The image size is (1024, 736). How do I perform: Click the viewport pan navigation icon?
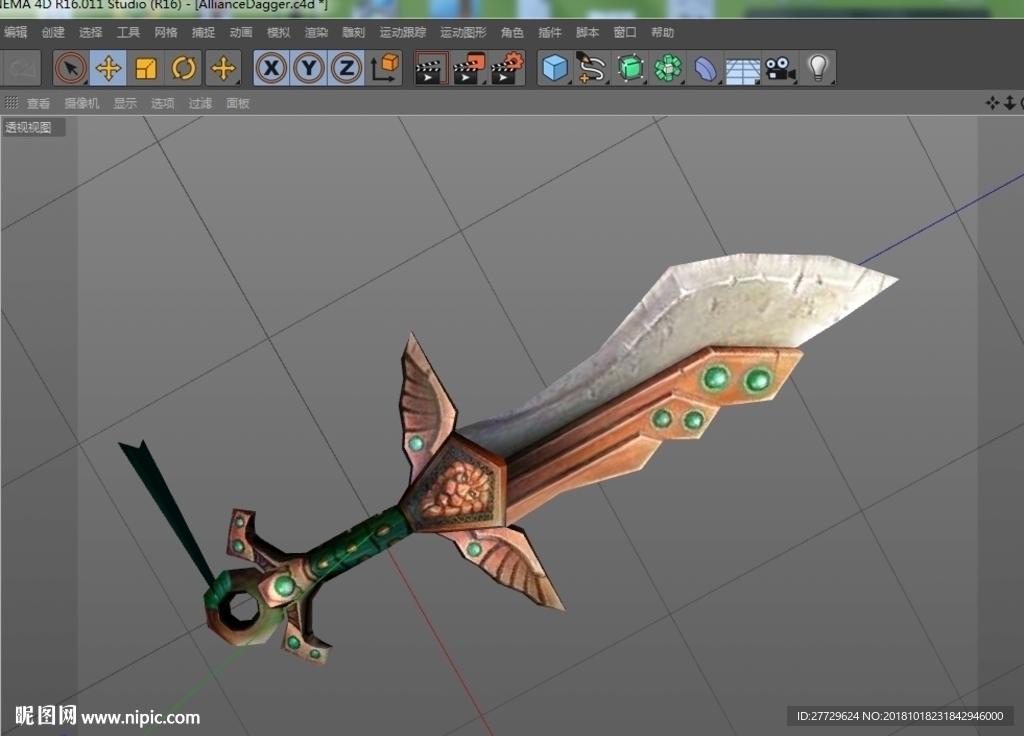[x=993, y=103]
